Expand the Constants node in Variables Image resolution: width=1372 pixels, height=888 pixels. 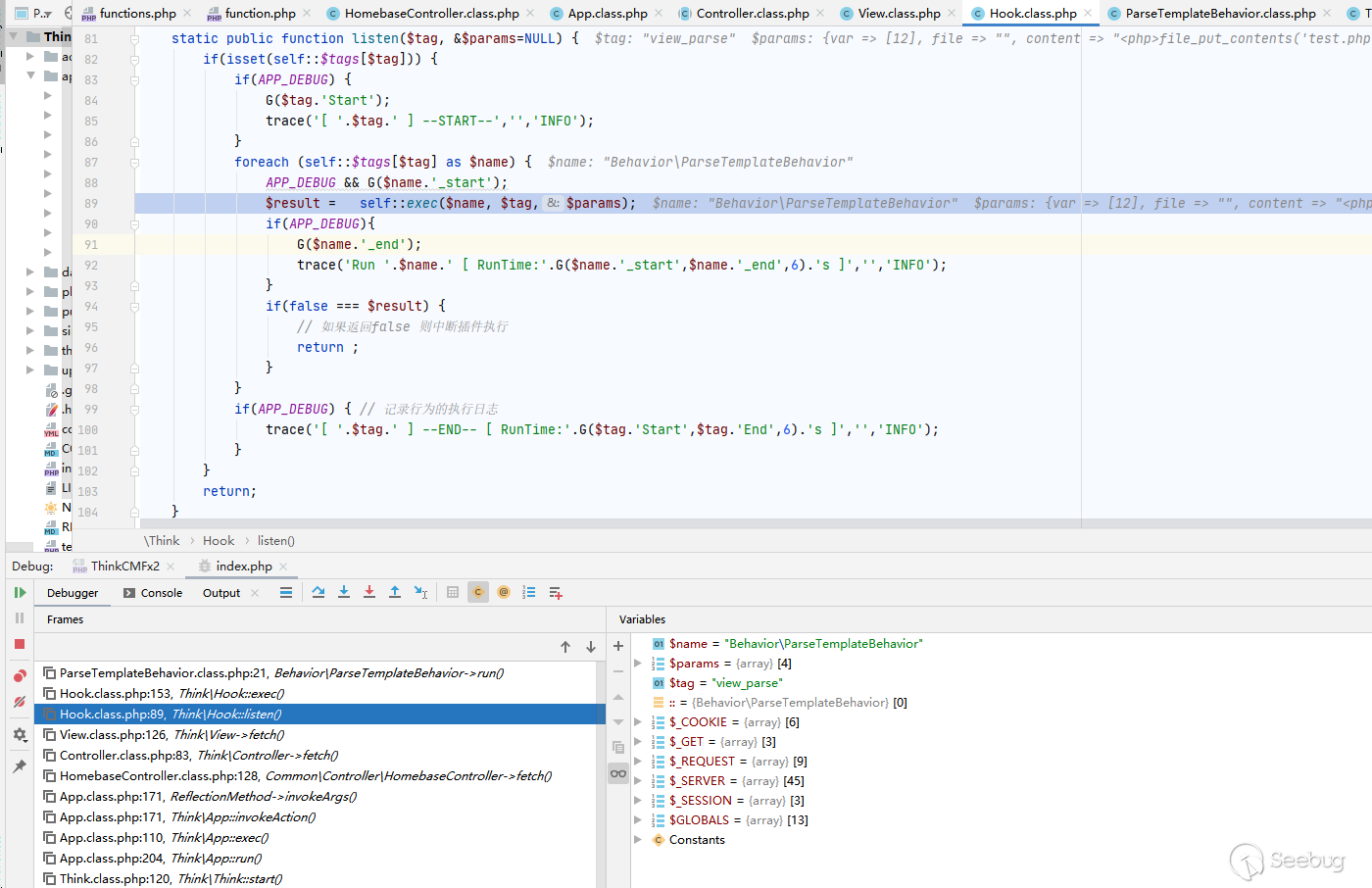point(639,840)
